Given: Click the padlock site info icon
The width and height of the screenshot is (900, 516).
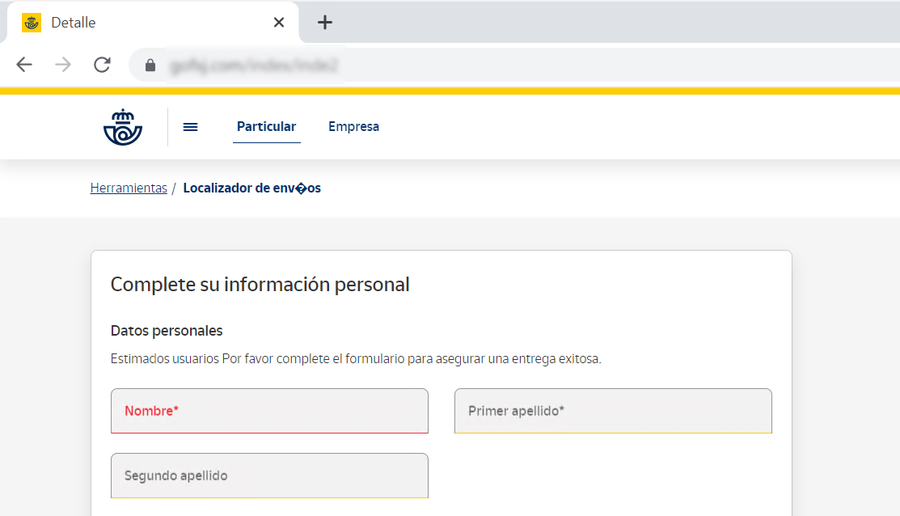Looking at the screenshot, I should 151,65.
